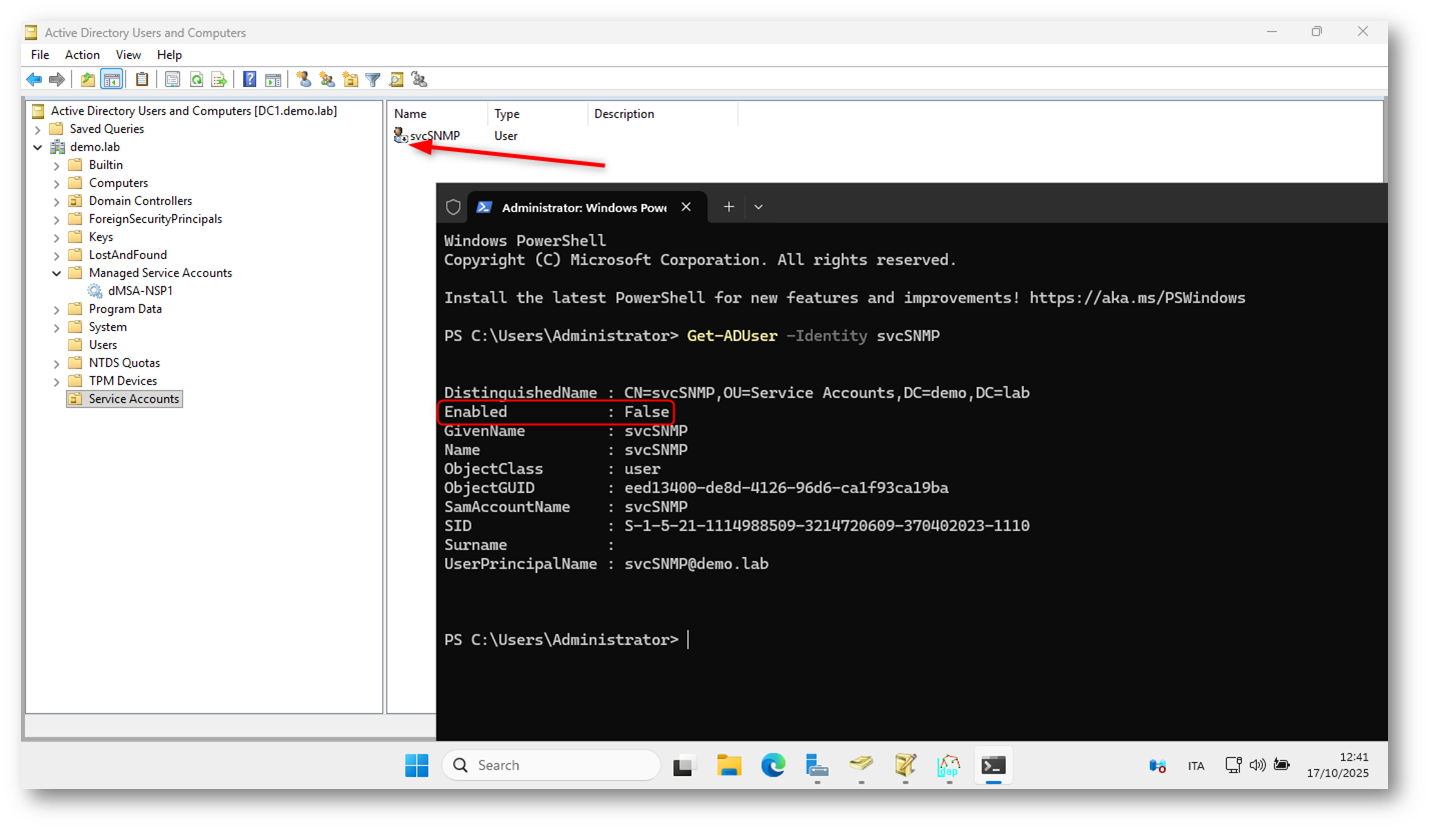Toggle the console tree visibility

113,79
